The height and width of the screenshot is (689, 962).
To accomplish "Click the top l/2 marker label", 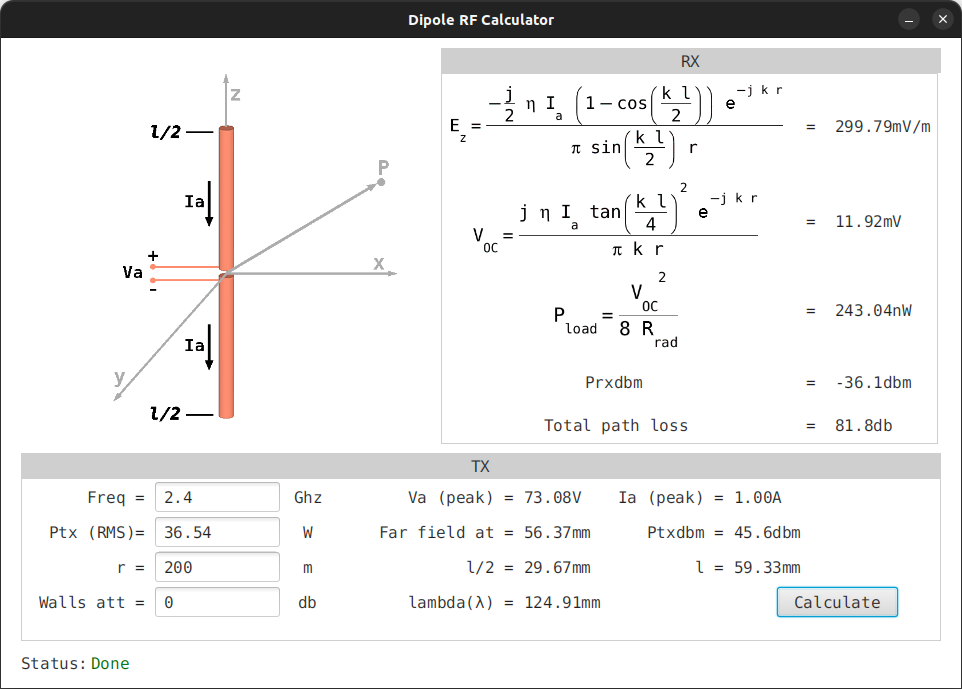I will (x=166, y=132).
